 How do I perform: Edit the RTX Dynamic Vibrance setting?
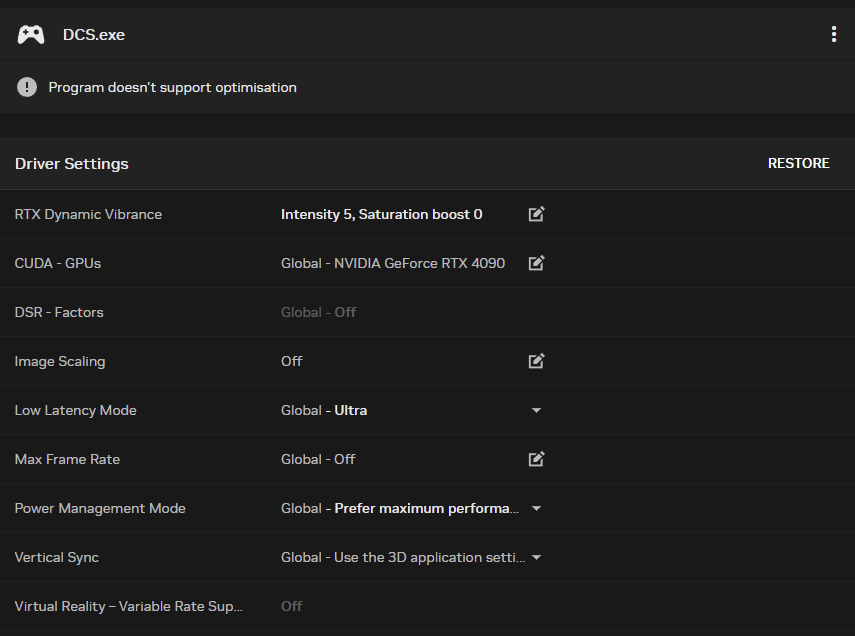pos(537,214)
